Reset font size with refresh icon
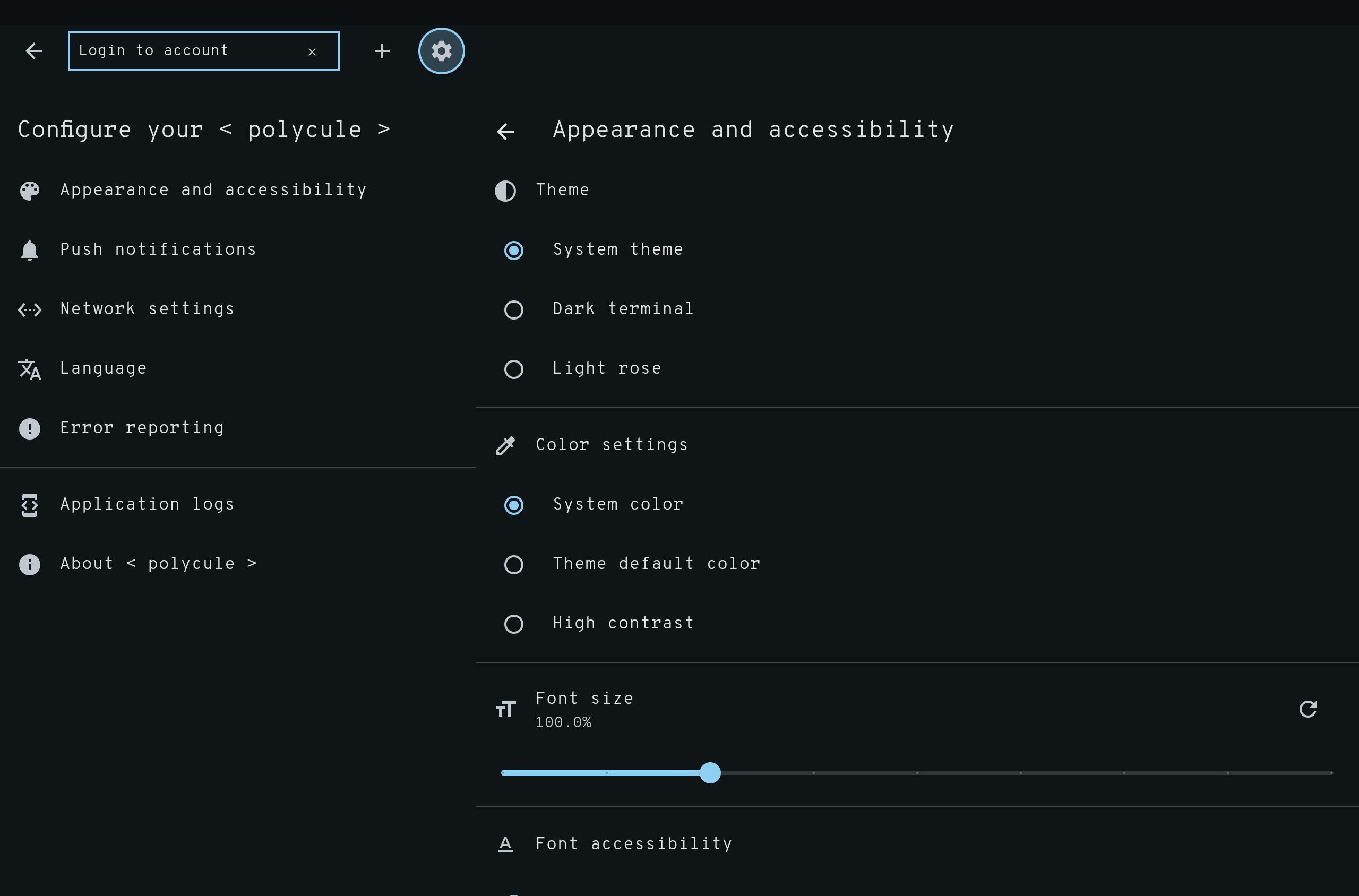 (x=1308, y=709)
